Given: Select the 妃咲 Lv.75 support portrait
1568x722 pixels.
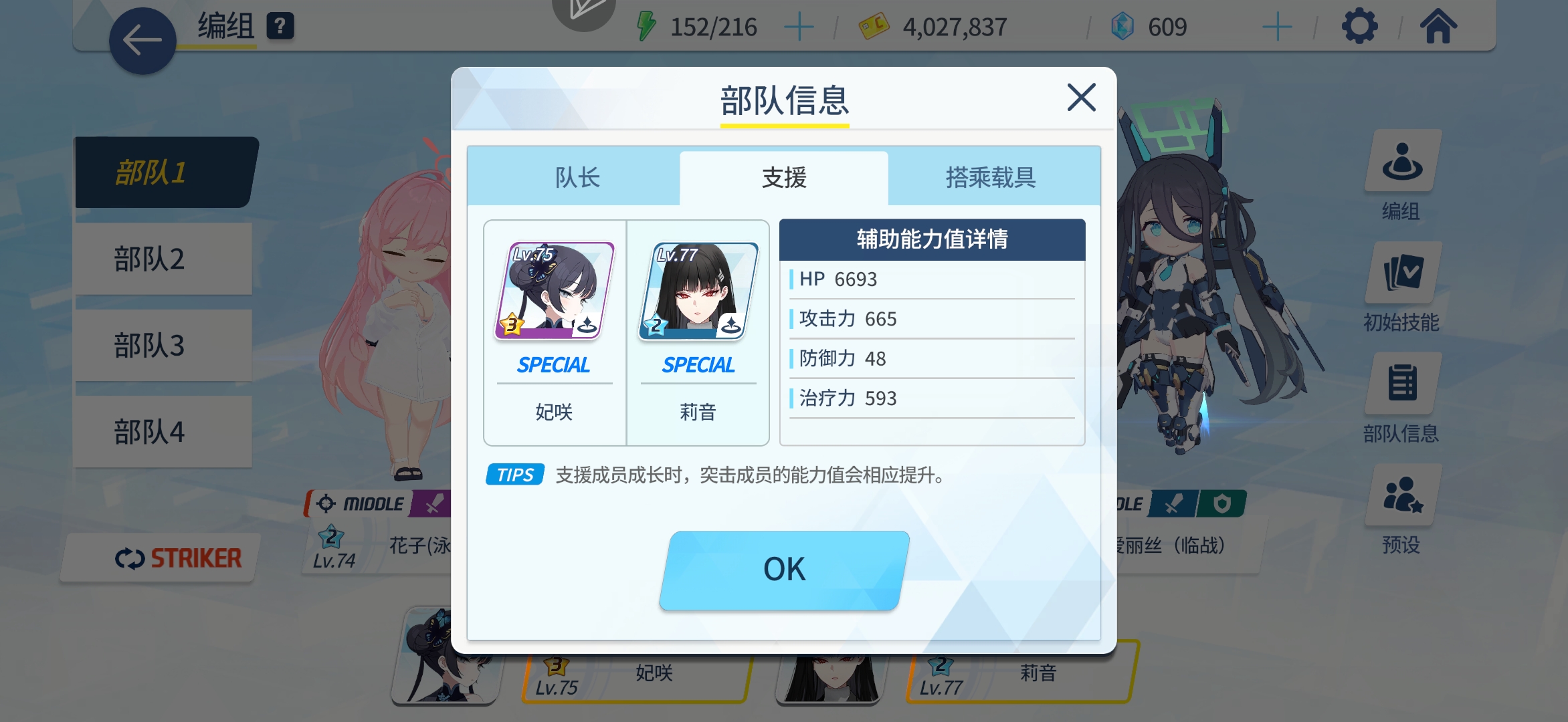Looking at the screenshot, I should [x=554, y=291].
